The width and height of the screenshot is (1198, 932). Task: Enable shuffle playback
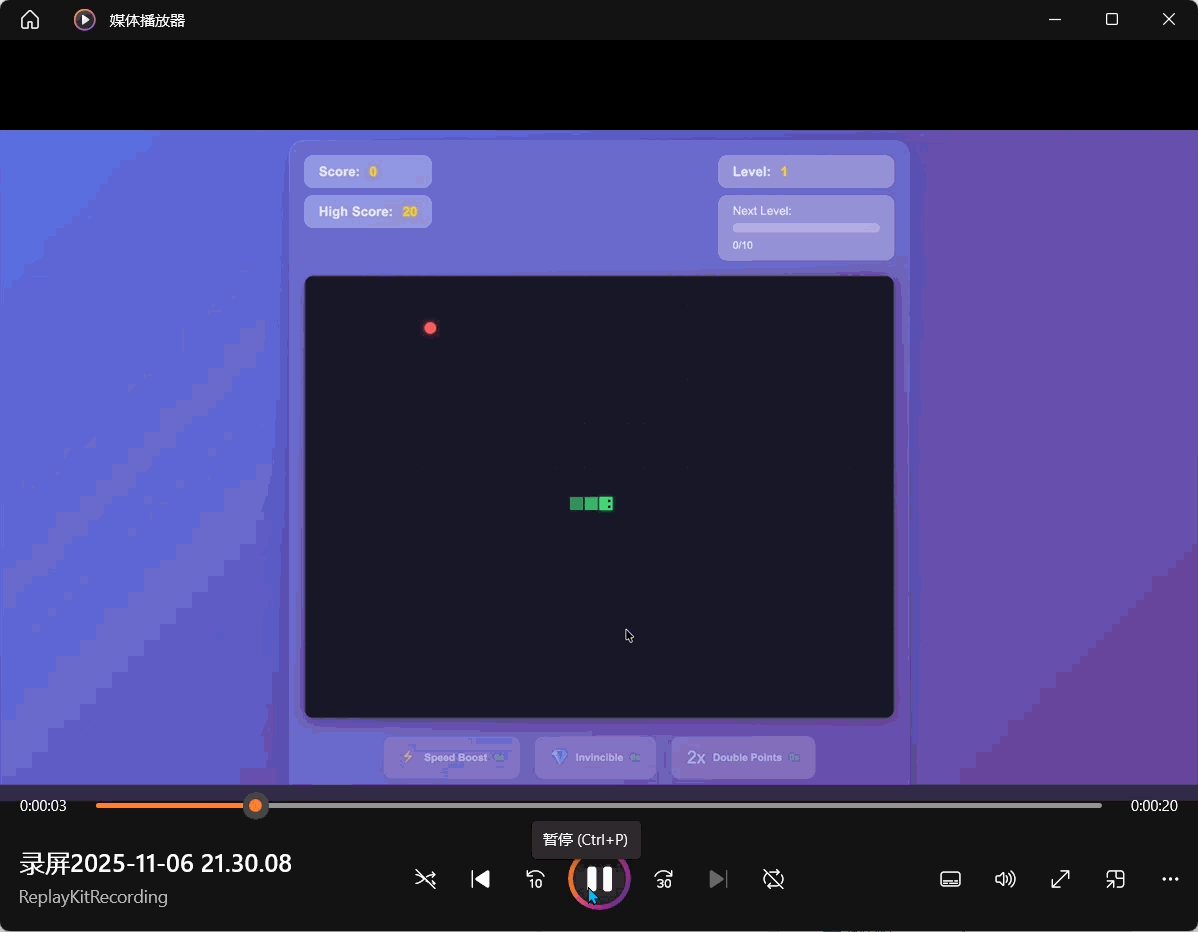tap(425, 879)
